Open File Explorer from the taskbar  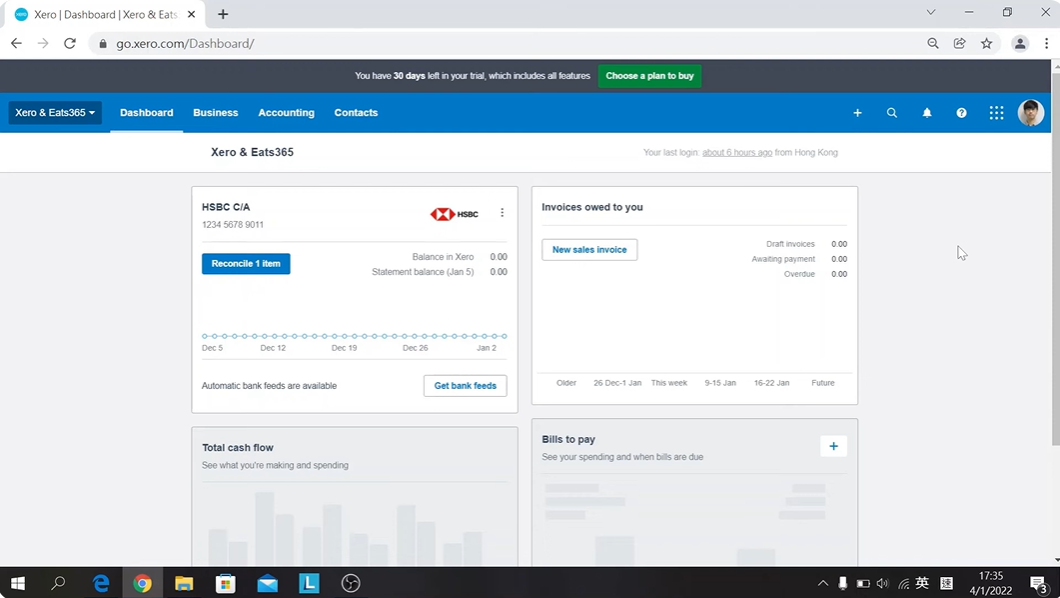pyautogui.click(x=184, y=583)
